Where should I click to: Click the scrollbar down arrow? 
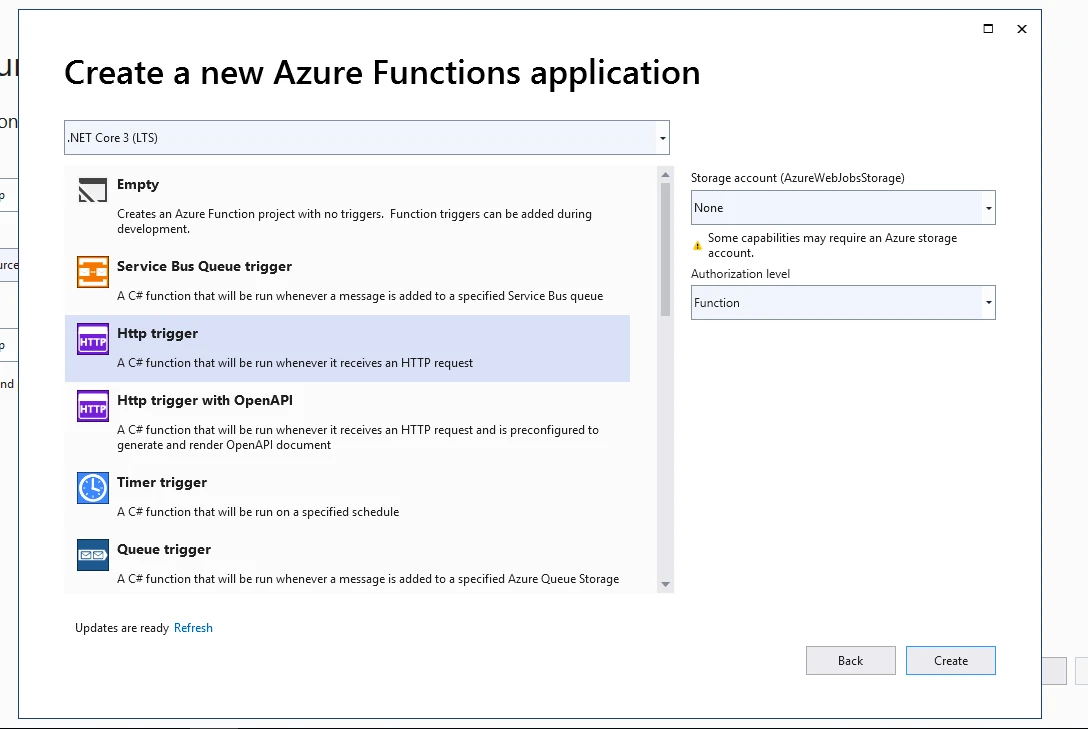click(664, 583)
